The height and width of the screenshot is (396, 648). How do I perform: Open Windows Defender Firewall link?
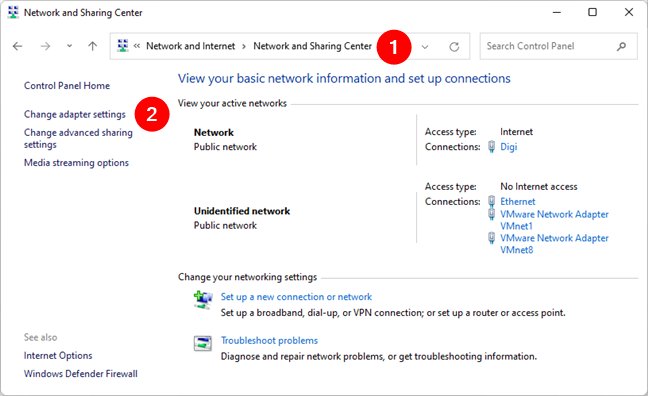click(81, 374)
